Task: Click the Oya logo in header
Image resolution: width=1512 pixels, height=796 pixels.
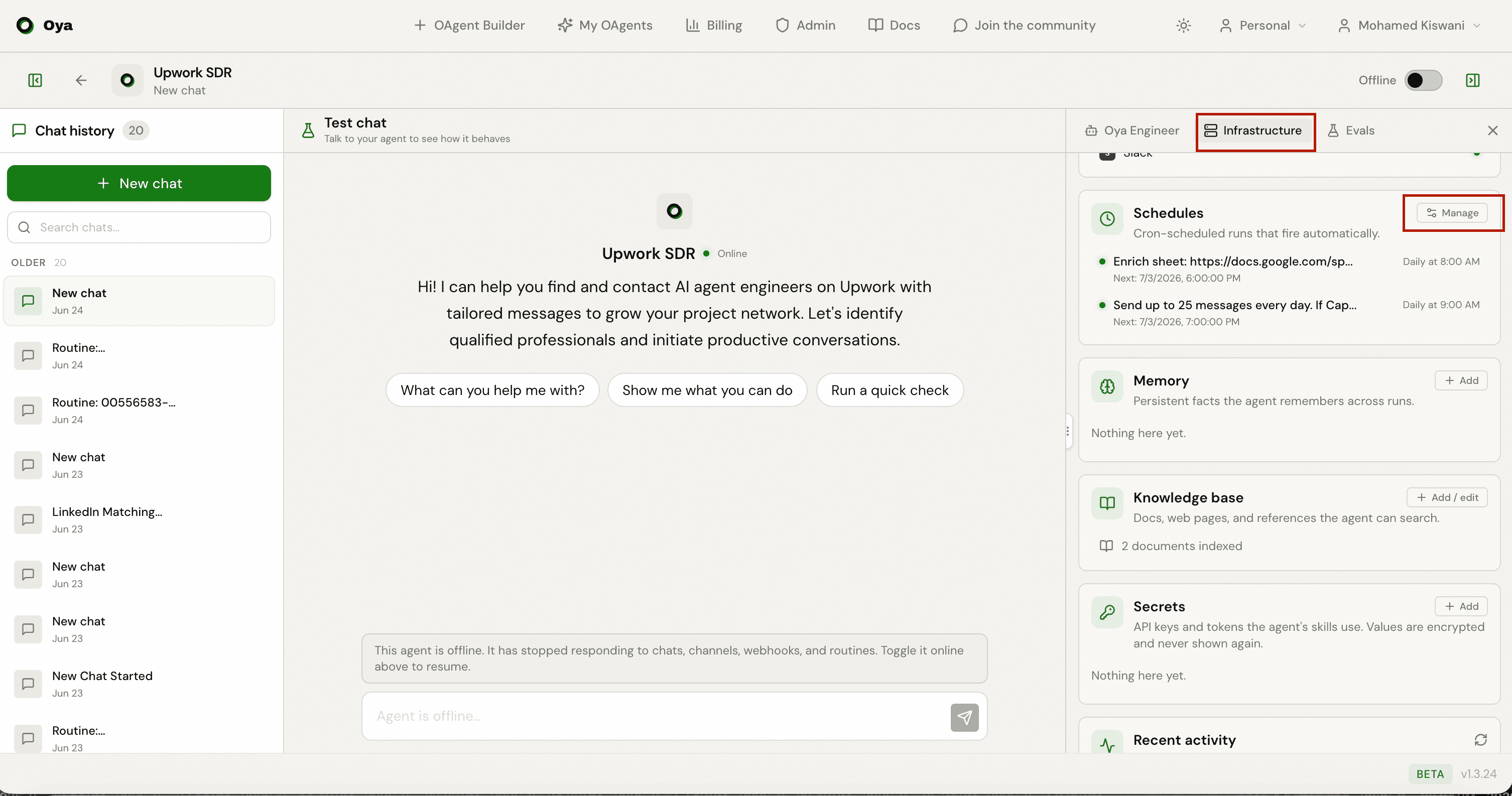Action: tap(44, 25)
